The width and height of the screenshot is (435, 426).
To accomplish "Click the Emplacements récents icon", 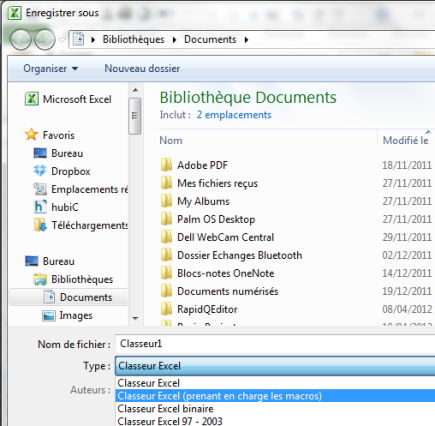I will pos(40,189).
